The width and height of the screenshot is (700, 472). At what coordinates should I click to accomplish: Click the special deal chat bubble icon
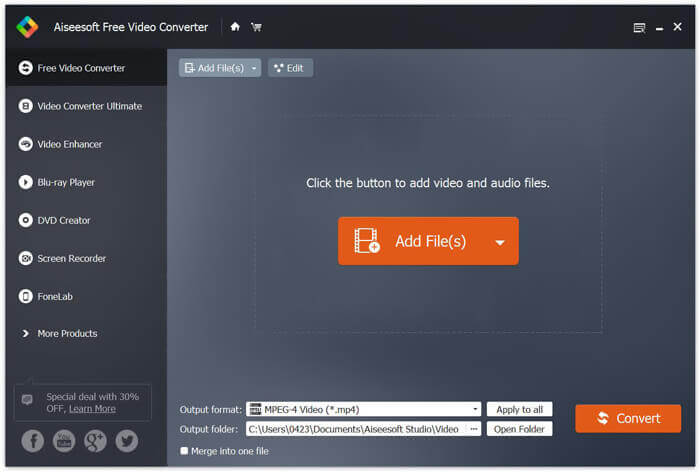click(28, 400)
